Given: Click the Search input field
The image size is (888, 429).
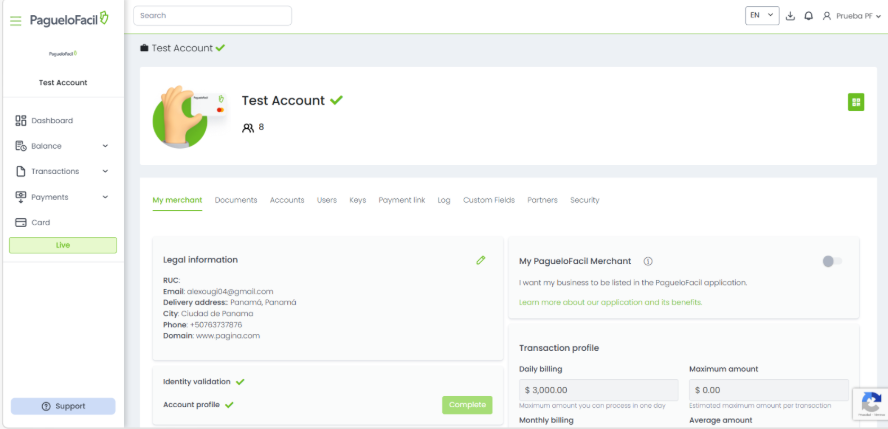Looking at the screenshot, I should click(212, 16).
